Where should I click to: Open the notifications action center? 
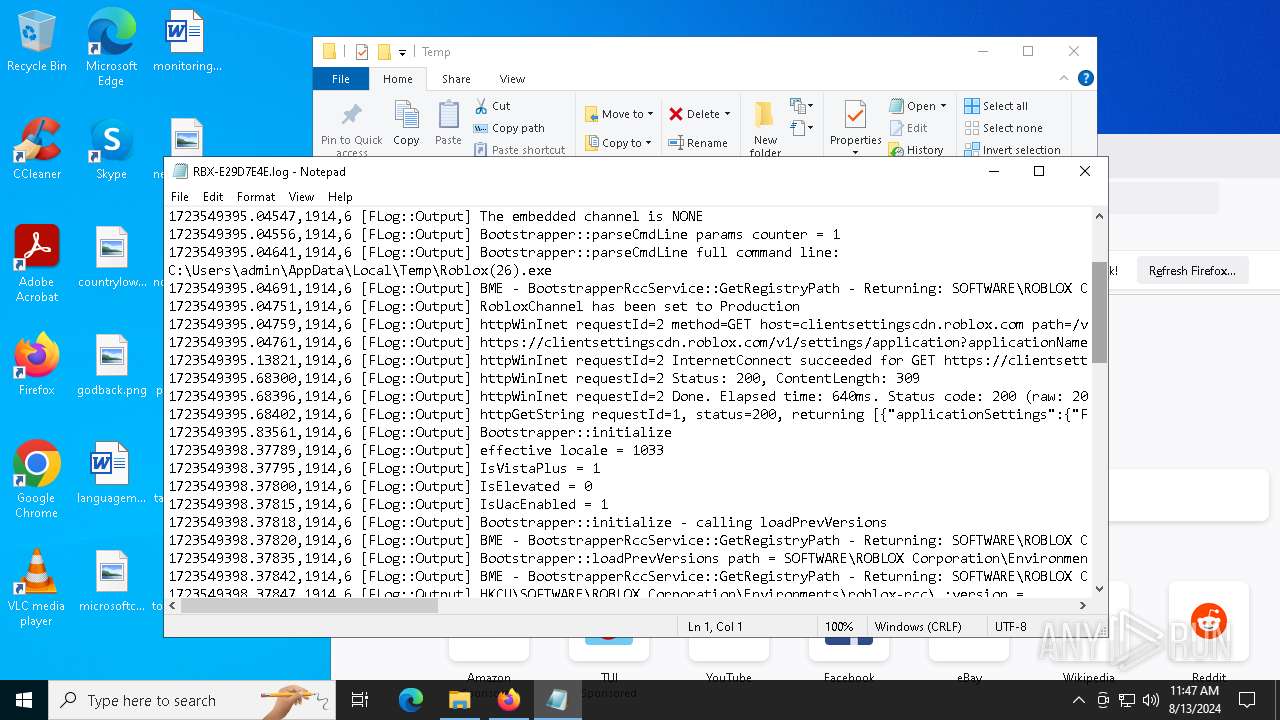1247,700
